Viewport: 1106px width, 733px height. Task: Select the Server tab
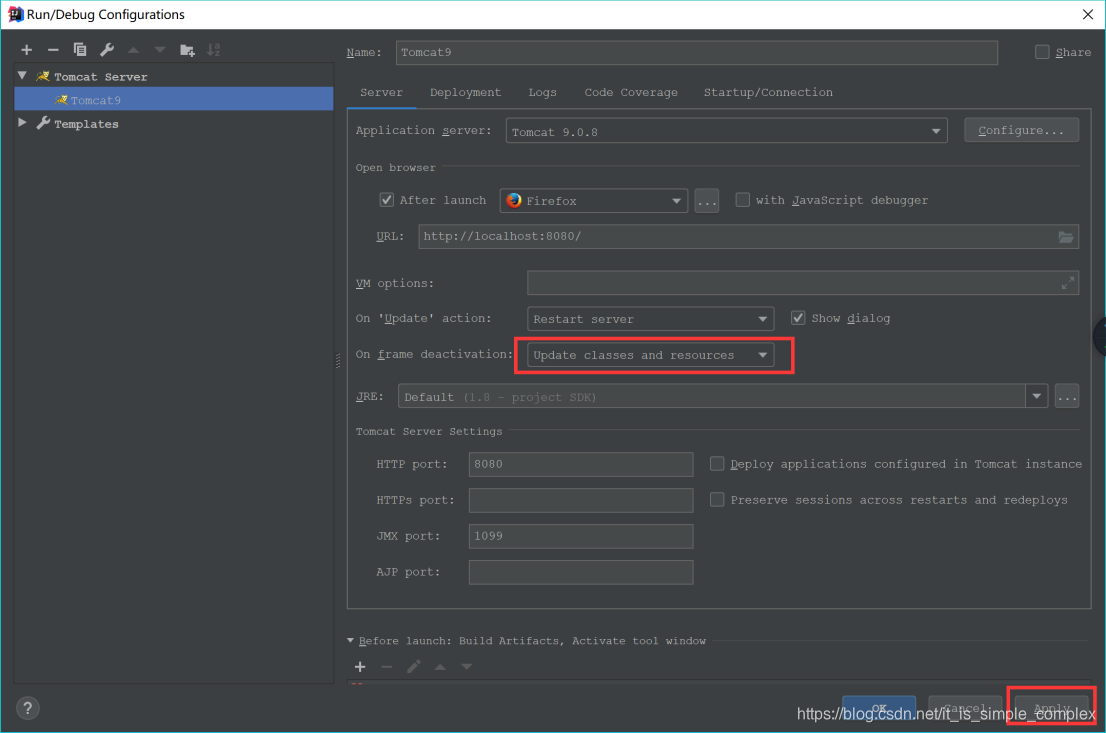pyautogui.click(x=381, y=92)
